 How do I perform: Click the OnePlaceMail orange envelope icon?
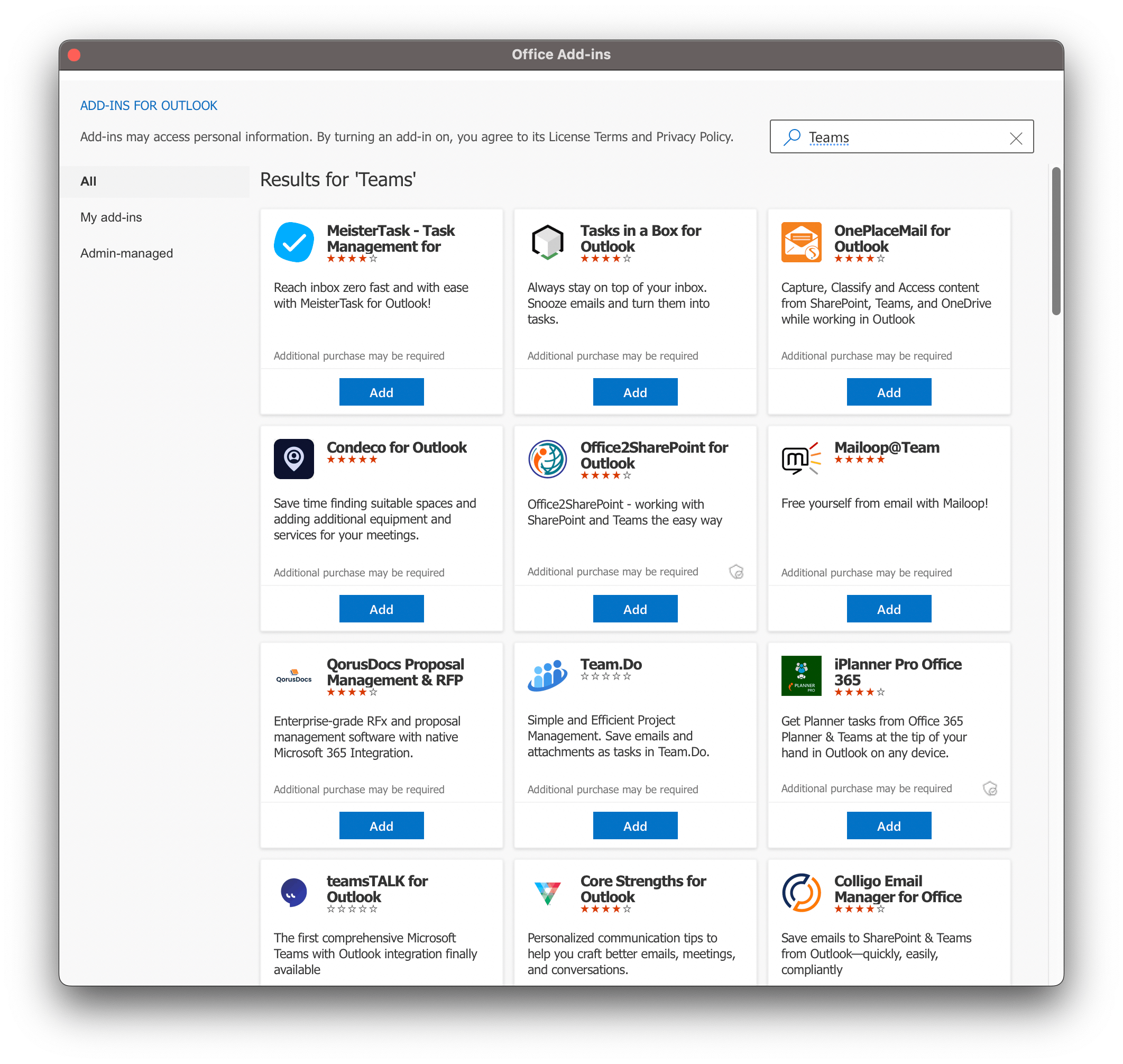pos(801,242)
